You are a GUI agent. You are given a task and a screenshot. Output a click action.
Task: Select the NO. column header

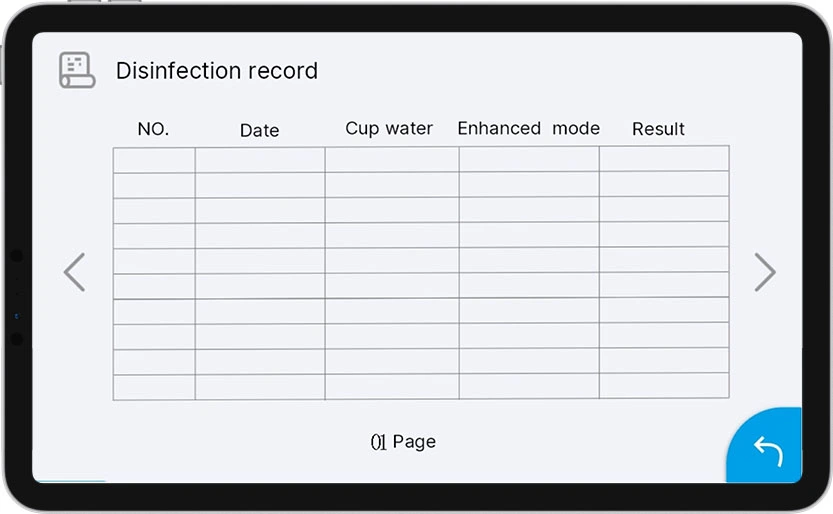click(153, 129)
